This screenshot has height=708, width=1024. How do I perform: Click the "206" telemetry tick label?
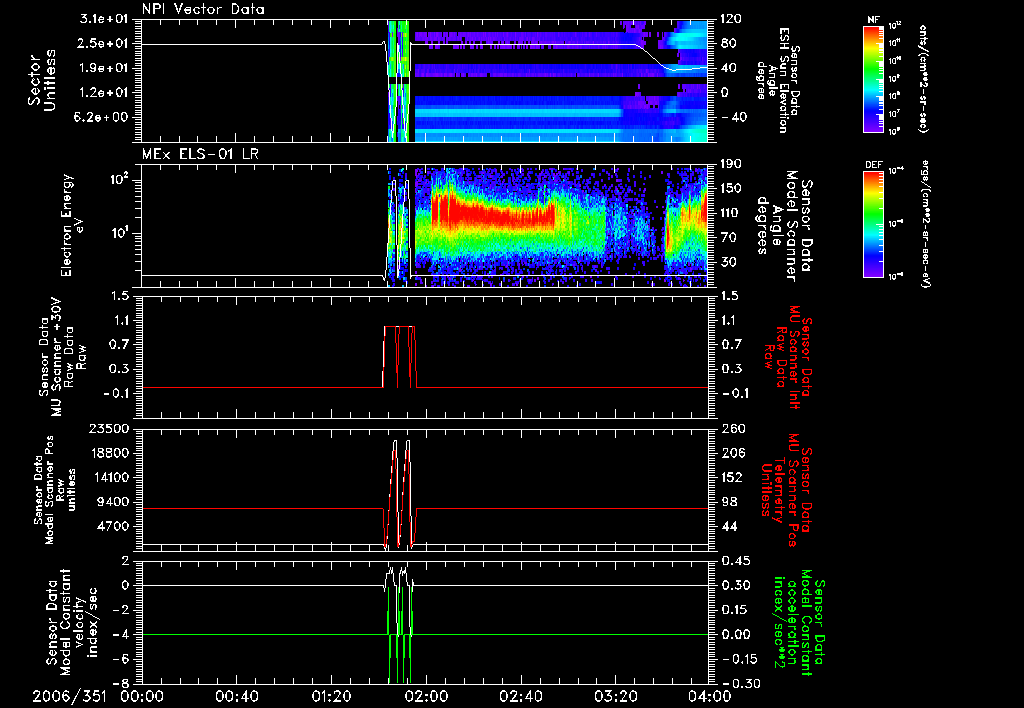pos(732,453)
